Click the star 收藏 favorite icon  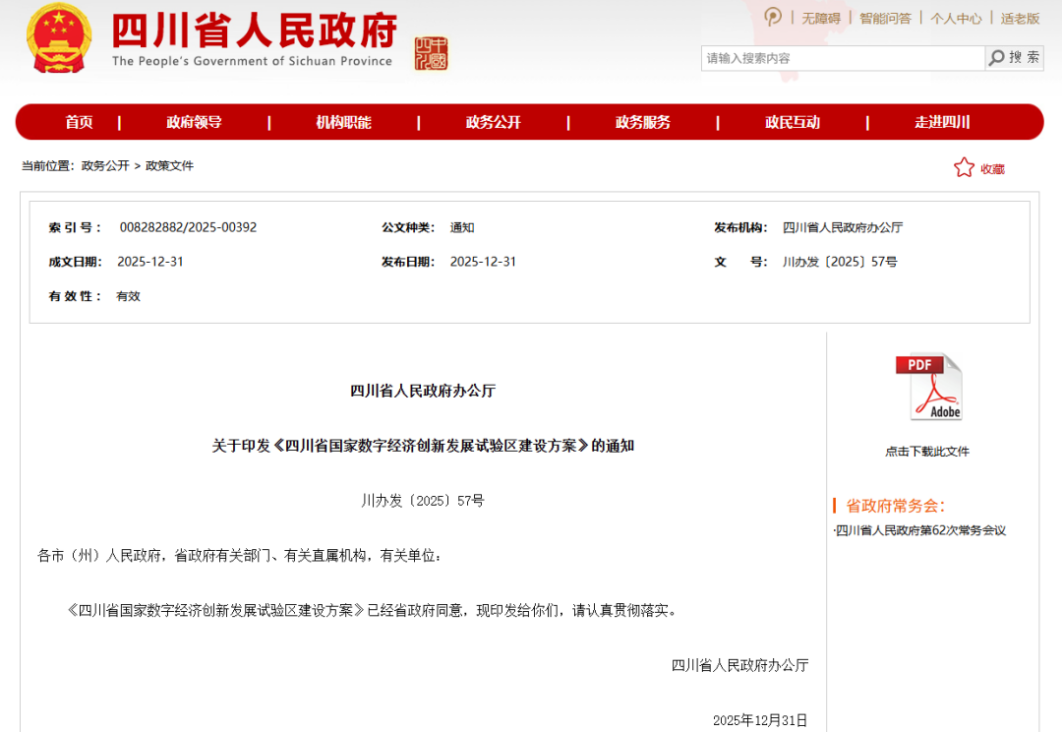click(963, 168)
